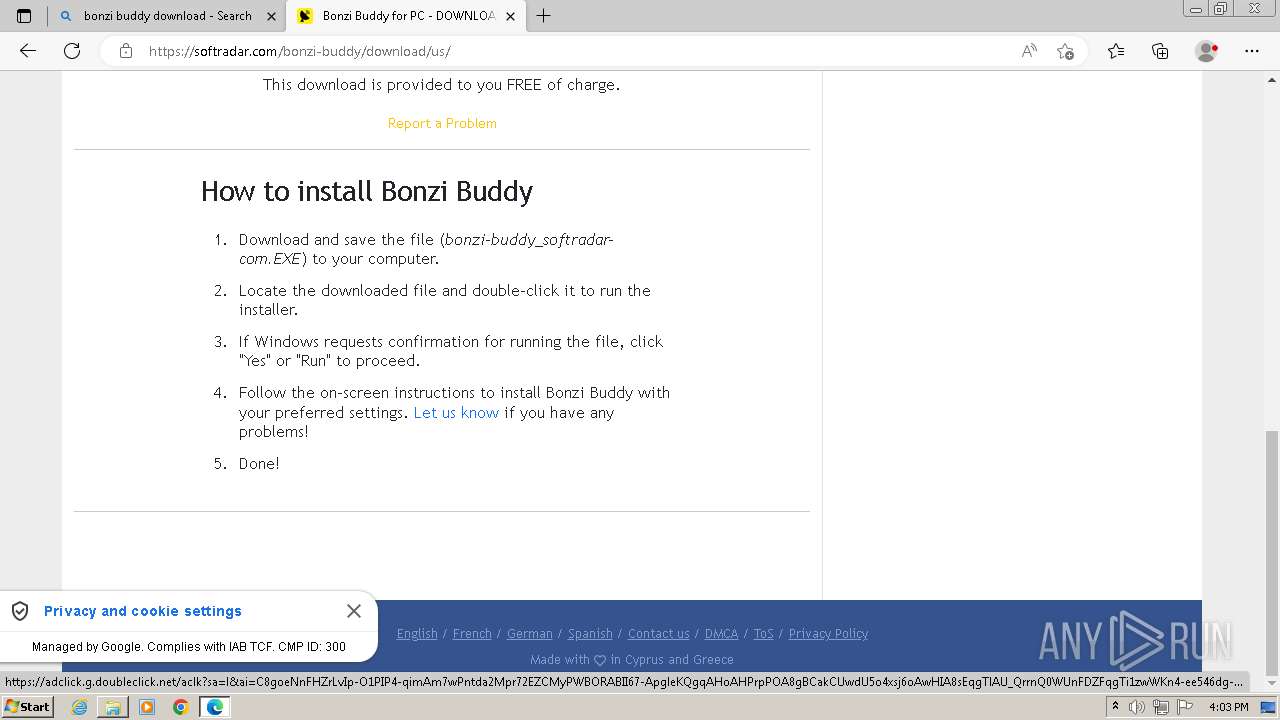
Task: Close the 'bonzi buddy download - Search' tab
Action: point(271,16)
